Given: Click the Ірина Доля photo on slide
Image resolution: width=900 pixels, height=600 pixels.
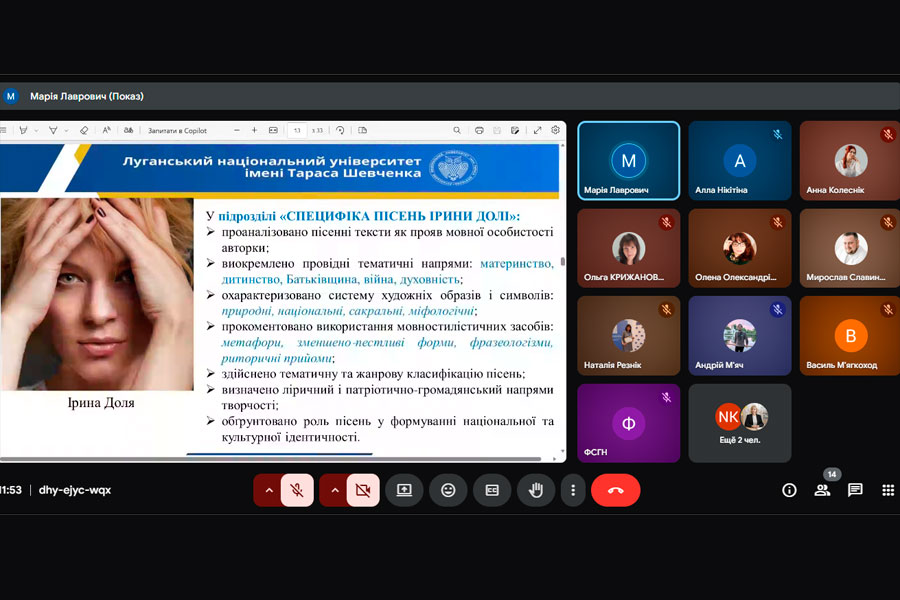Looking at the screenshot, I should pos(97,294).
